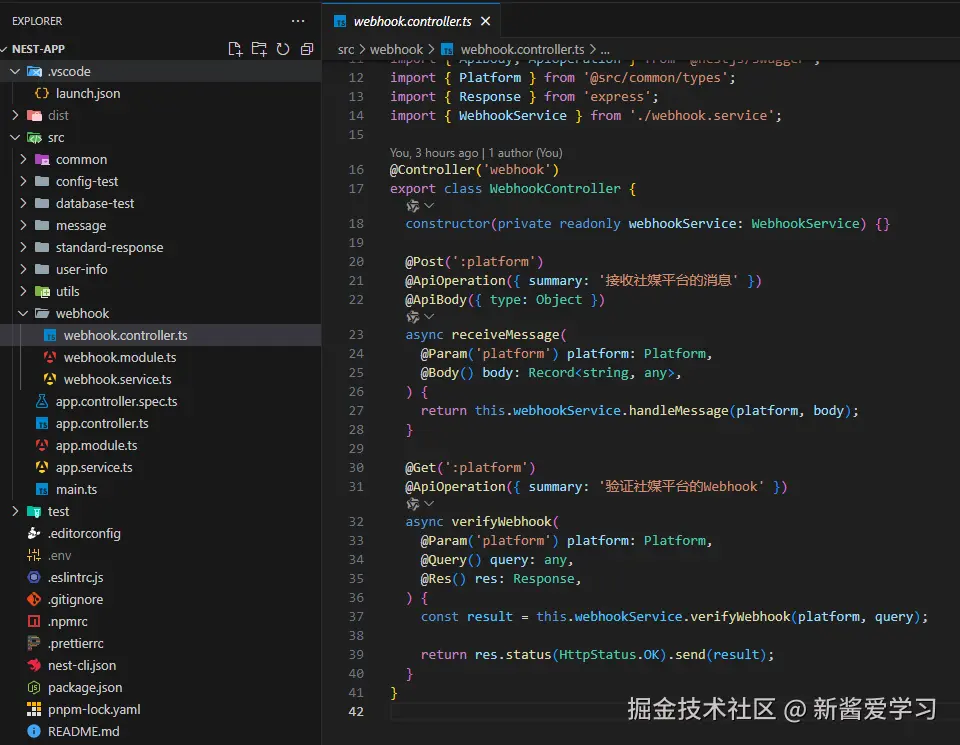
Task: Click the flask icon of app.controller.spec.ts
Action: pyautogui.click(x=42, y=402)
